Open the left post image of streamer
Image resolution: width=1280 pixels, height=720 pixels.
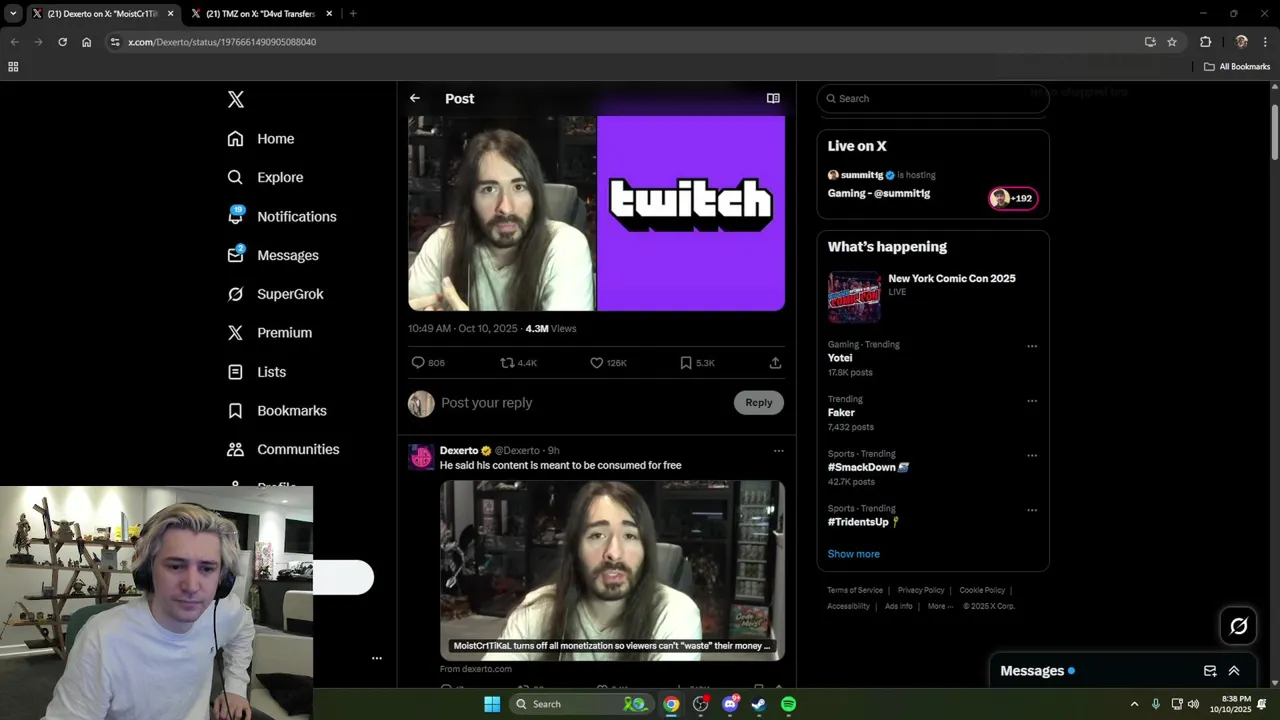[x=502, y=213]
